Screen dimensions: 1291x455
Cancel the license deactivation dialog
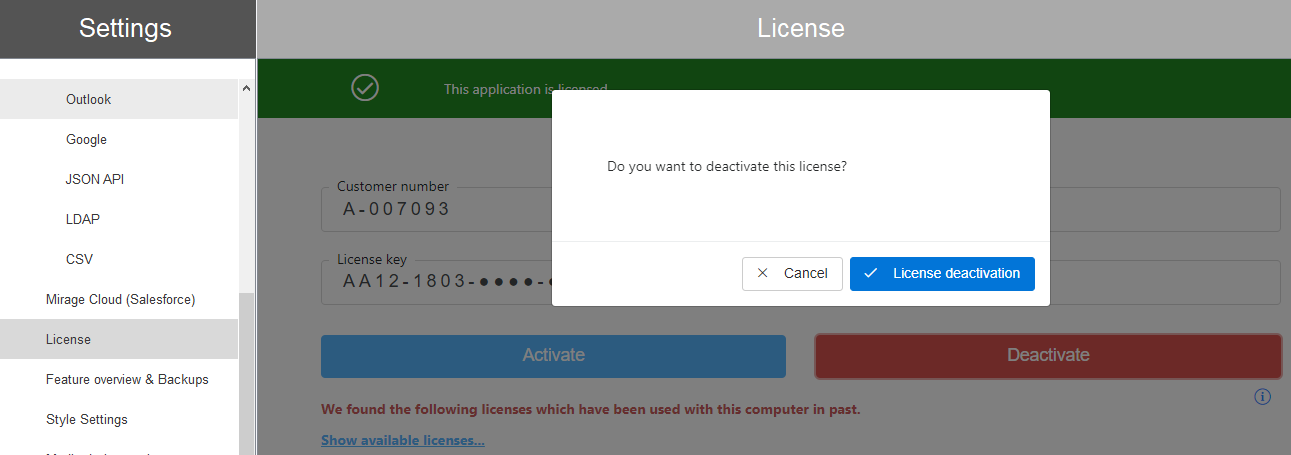point(792,274)
